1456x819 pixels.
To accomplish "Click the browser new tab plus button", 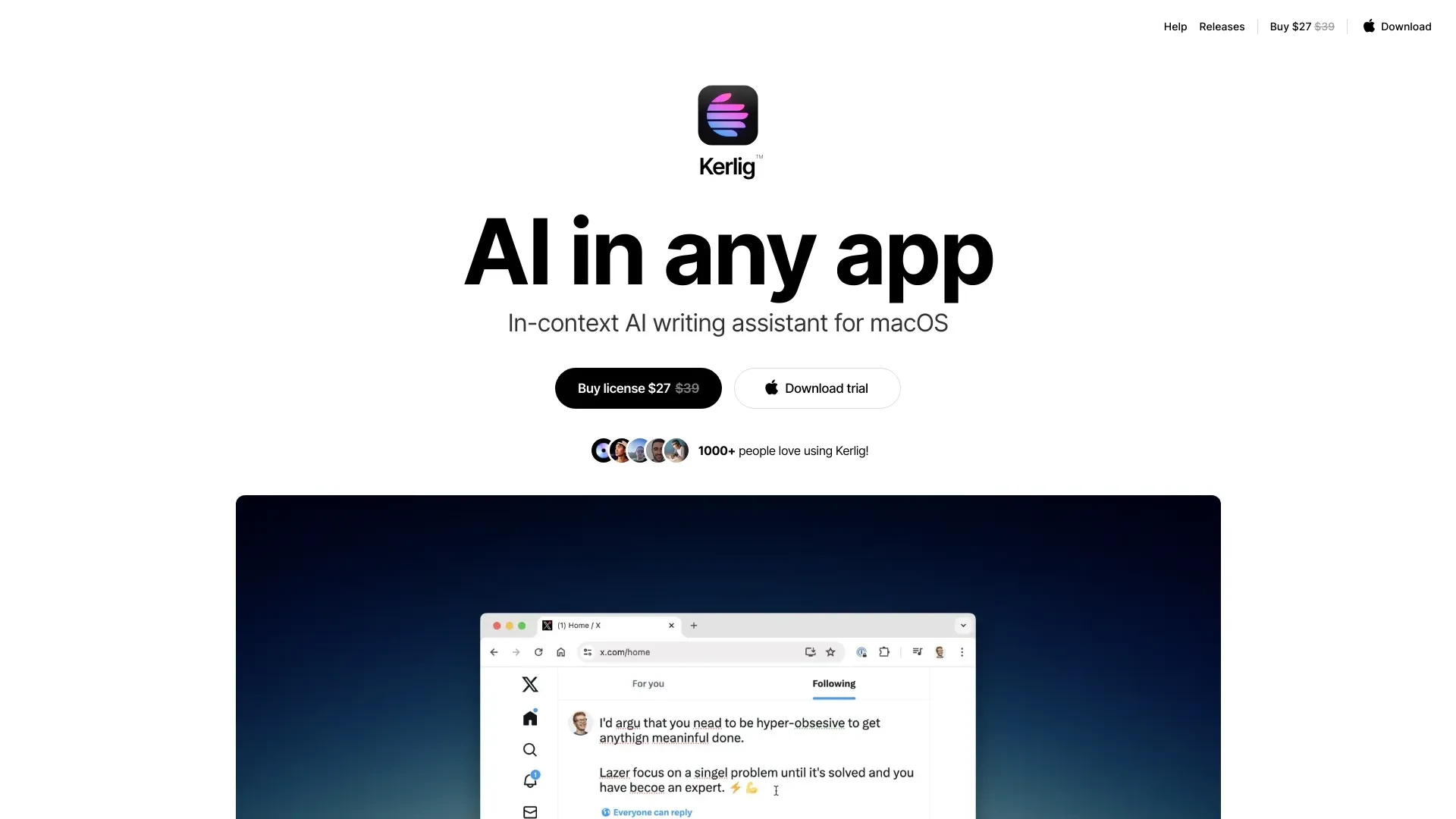I will point(694,625).
